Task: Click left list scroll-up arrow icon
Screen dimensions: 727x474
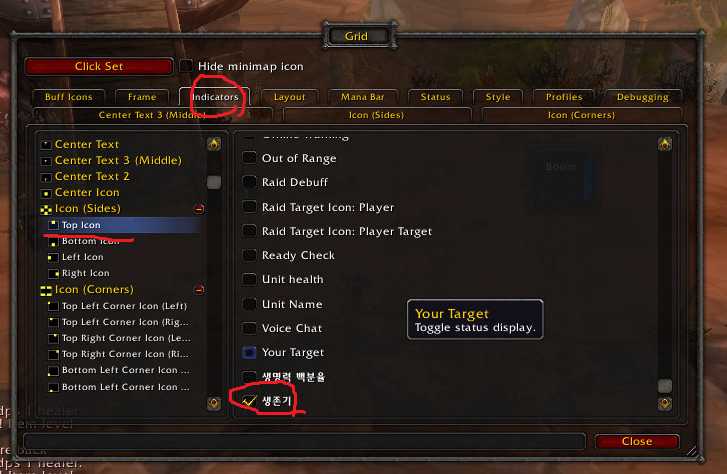Action: point(214,144)
